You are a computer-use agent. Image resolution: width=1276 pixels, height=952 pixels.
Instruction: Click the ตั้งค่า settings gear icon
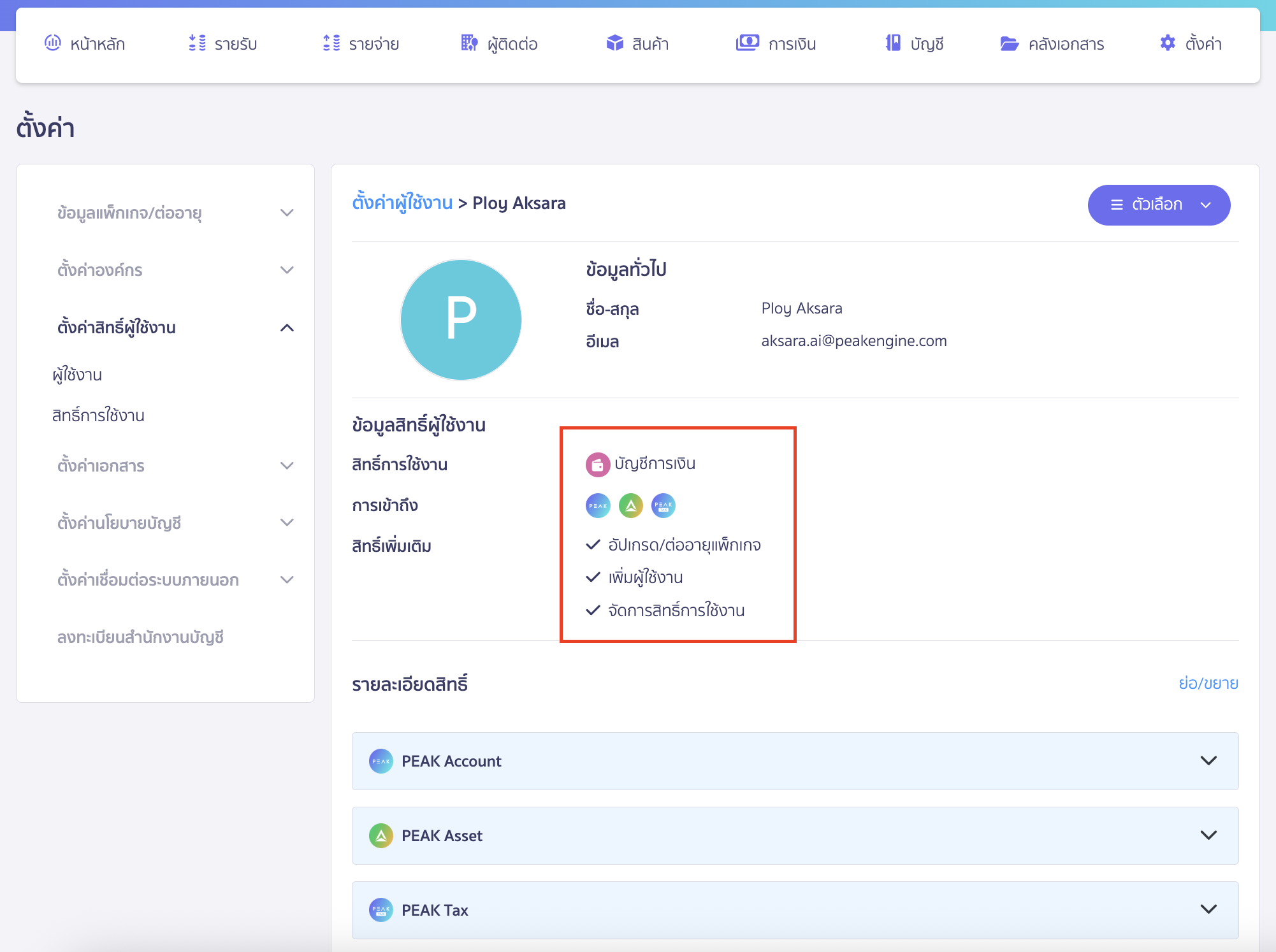[x=1168, y=43]
